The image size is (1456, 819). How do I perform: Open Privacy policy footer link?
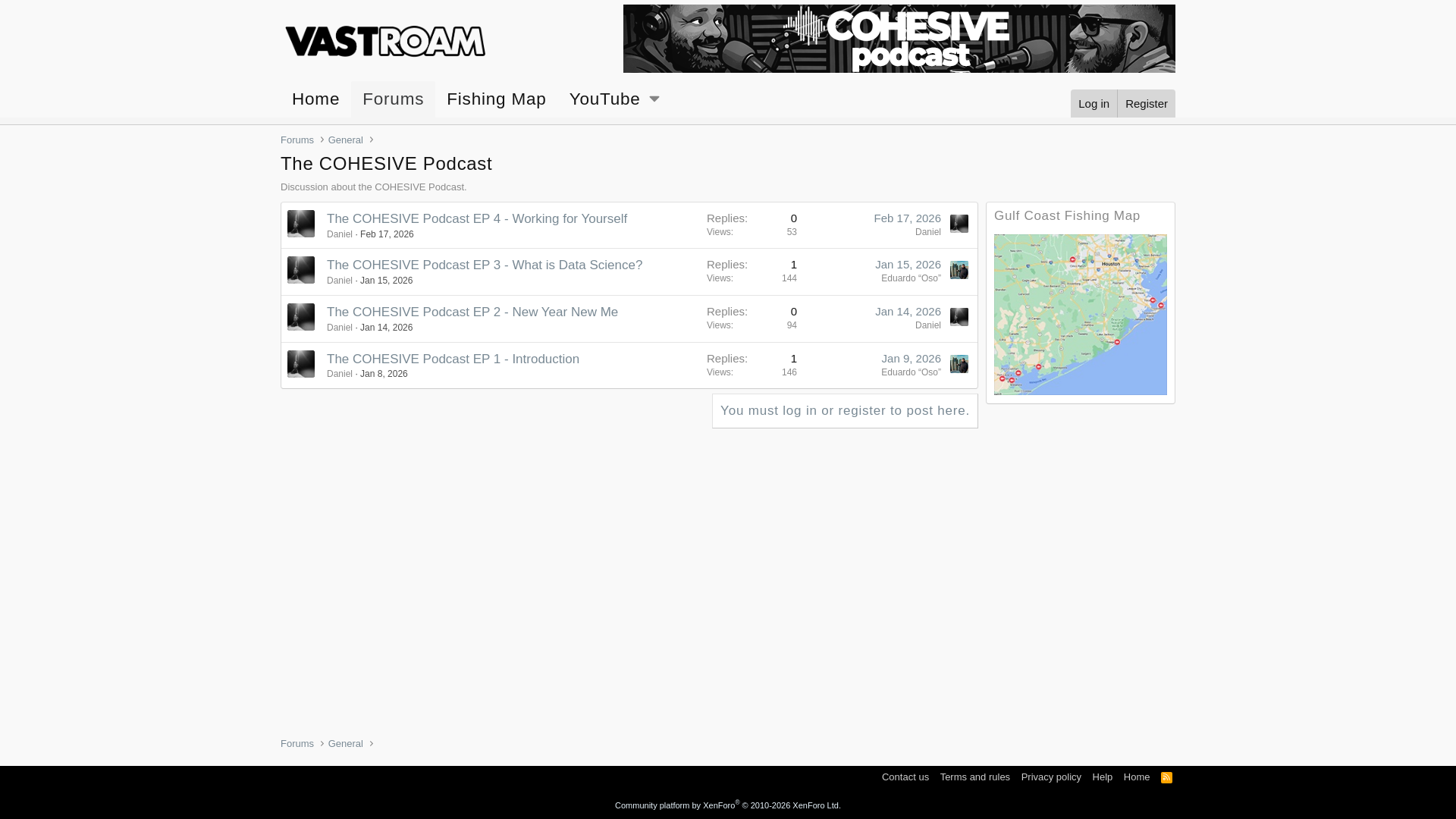click(x=1051, y=777)
